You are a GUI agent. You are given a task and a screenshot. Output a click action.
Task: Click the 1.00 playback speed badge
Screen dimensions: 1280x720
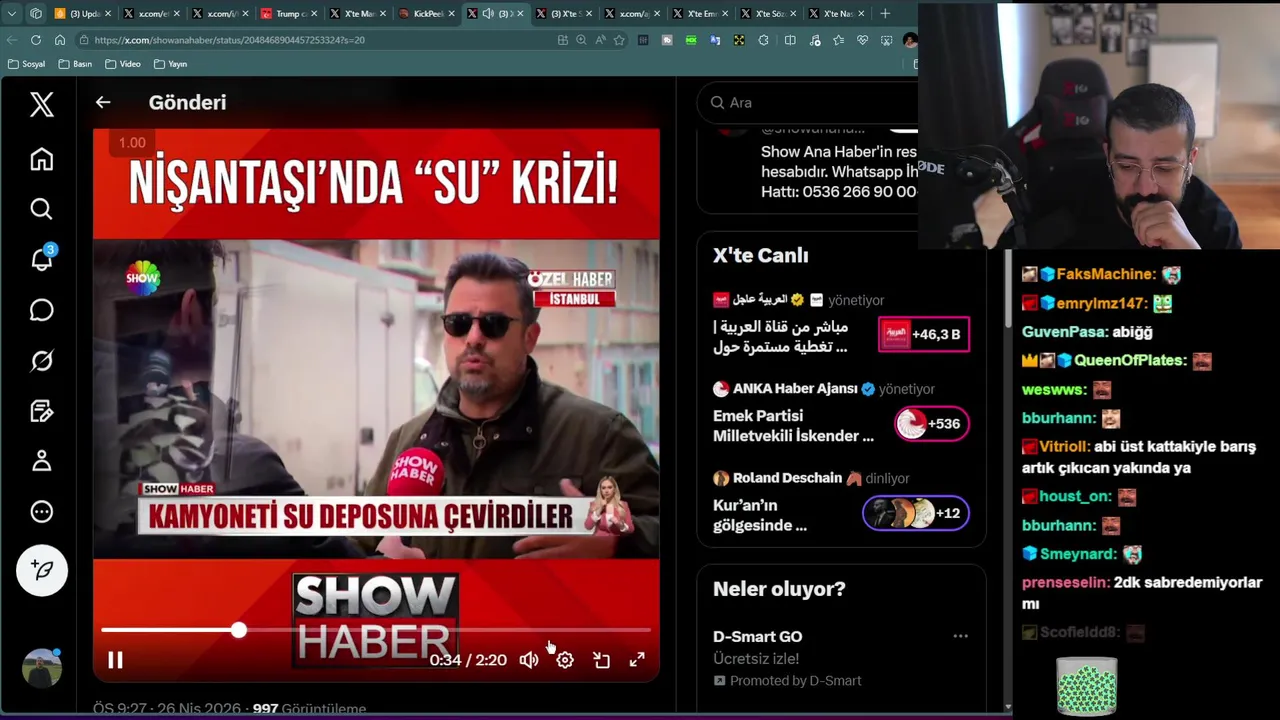pyautogui.click(x=132, y=143)
